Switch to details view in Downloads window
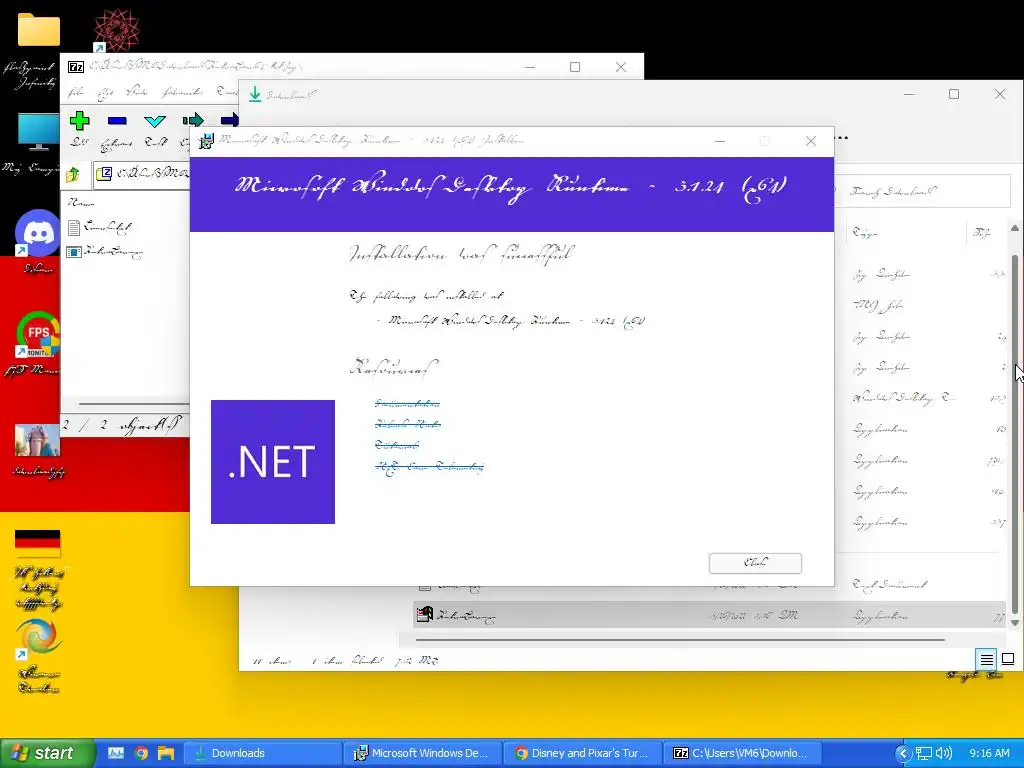The image size is (1024, 768). click(x=986, y=660)
